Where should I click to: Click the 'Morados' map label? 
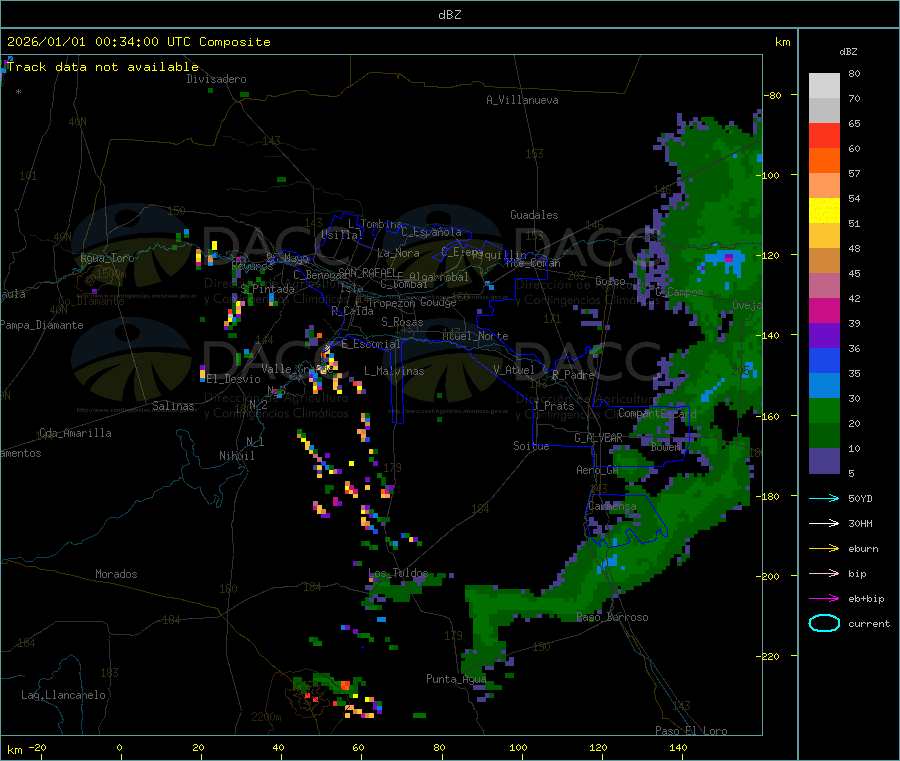(x=116, y=574)
